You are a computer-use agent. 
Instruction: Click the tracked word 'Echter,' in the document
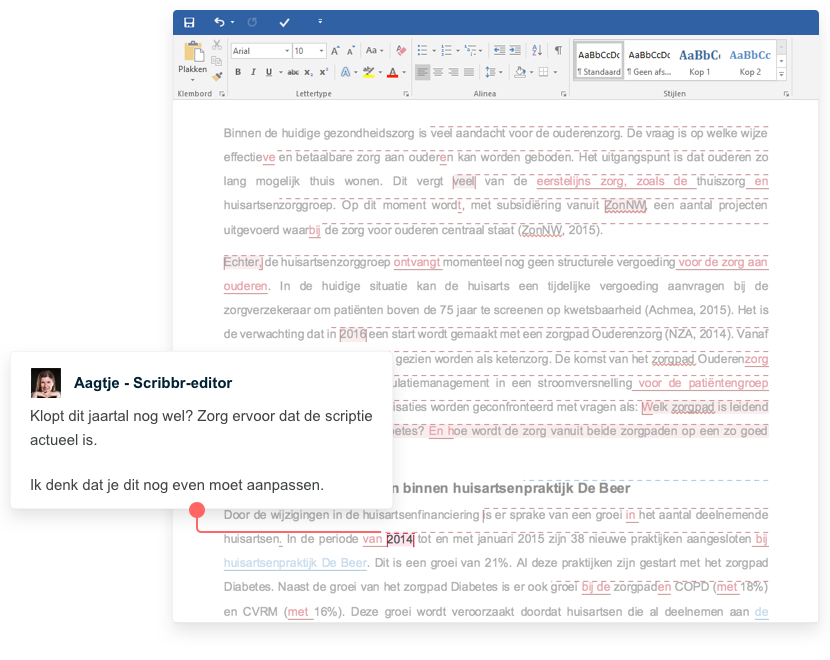[242, 263]
